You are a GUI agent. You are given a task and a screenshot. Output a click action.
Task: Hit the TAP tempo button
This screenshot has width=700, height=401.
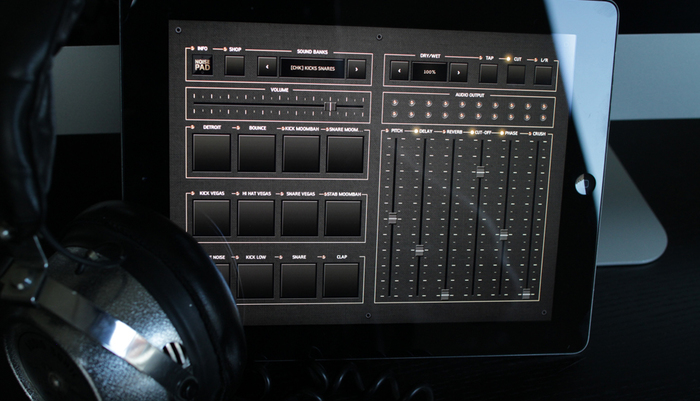[x=488, y=74]
